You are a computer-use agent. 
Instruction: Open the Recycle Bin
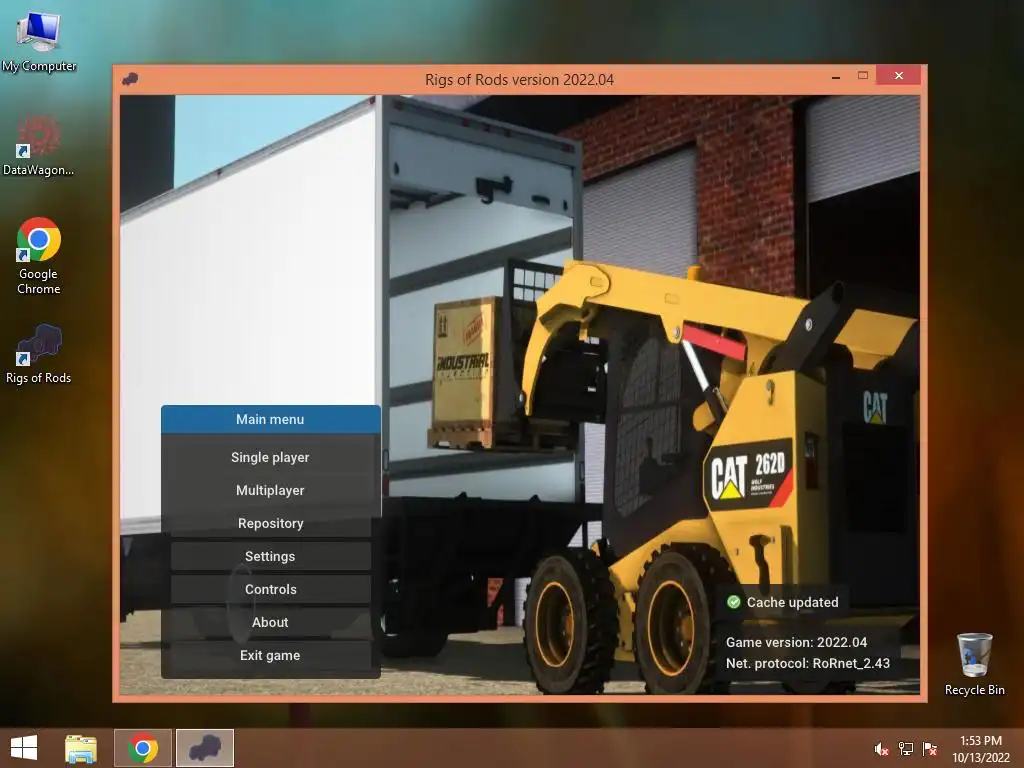click(x=974, y=664)
